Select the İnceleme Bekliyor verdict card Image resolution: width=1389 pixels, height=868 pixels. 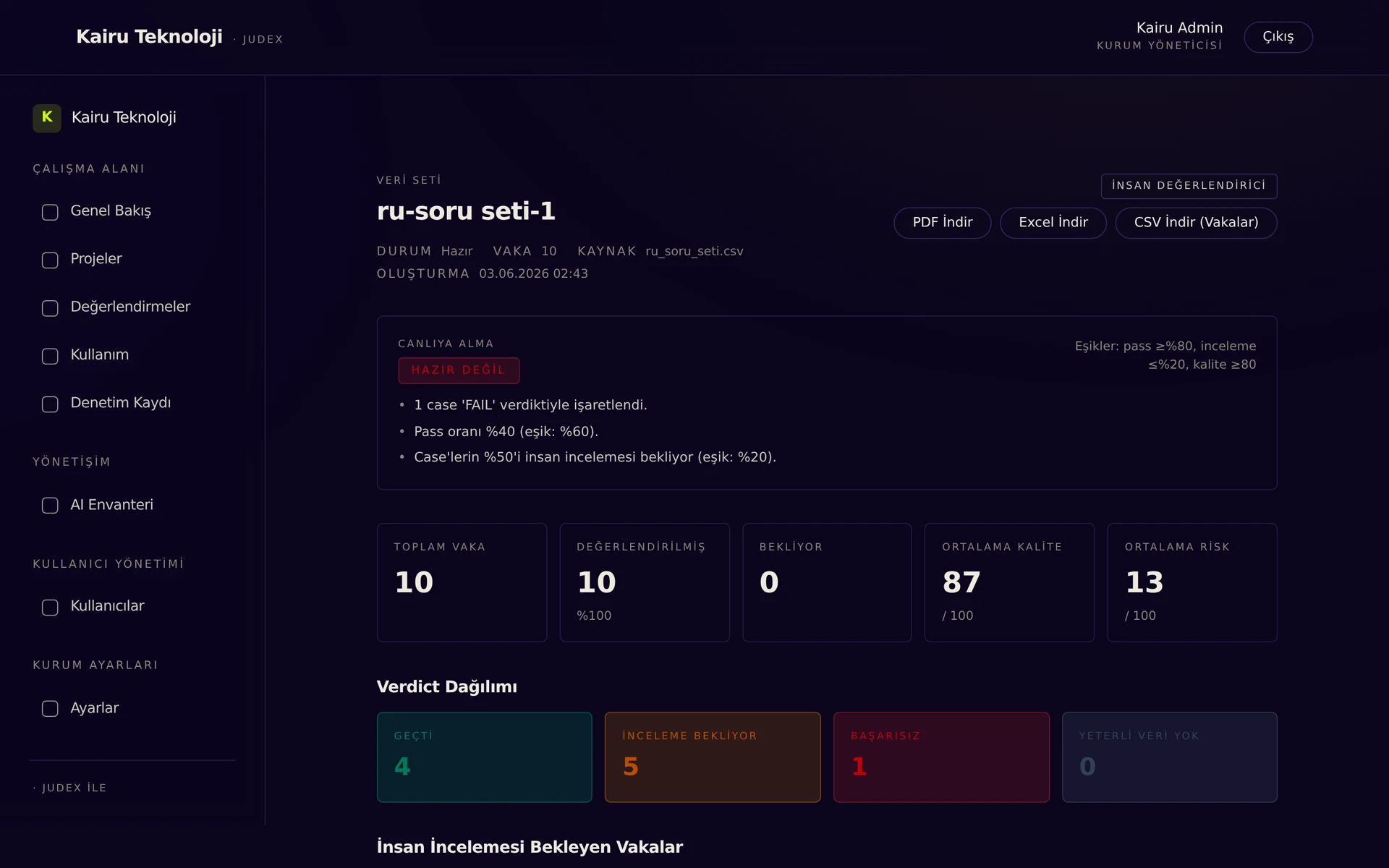pos(713,757)
